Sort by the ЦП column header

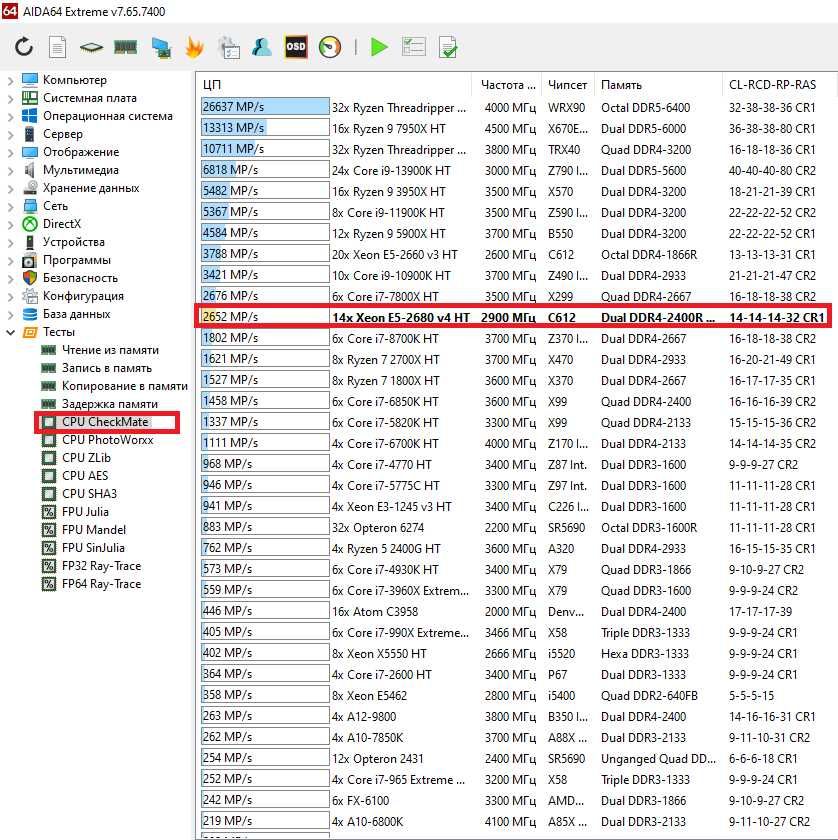[x=335, y=85]
